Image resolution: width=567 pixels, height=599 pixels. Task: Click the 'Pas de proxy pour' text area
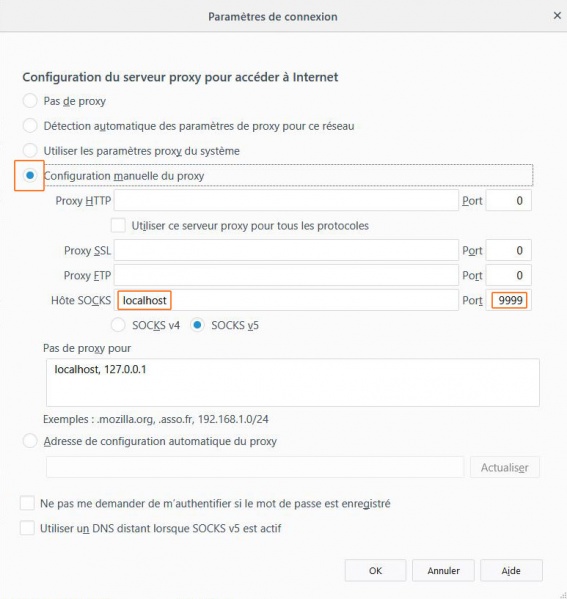[x=293, y=382]
